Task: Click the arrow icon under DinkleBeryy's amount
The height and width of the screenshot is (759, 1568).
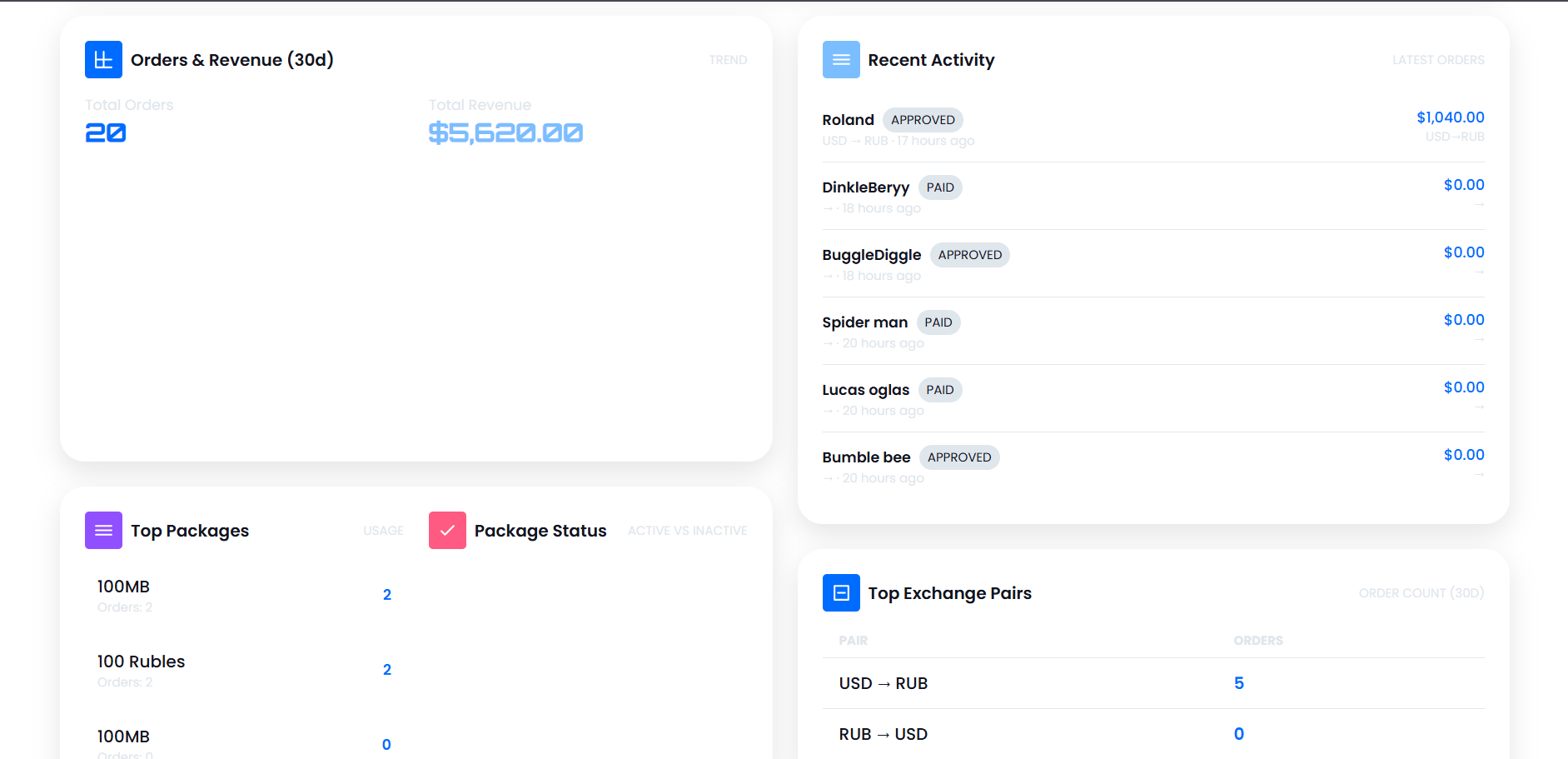Action: (x=1481, y=204)
